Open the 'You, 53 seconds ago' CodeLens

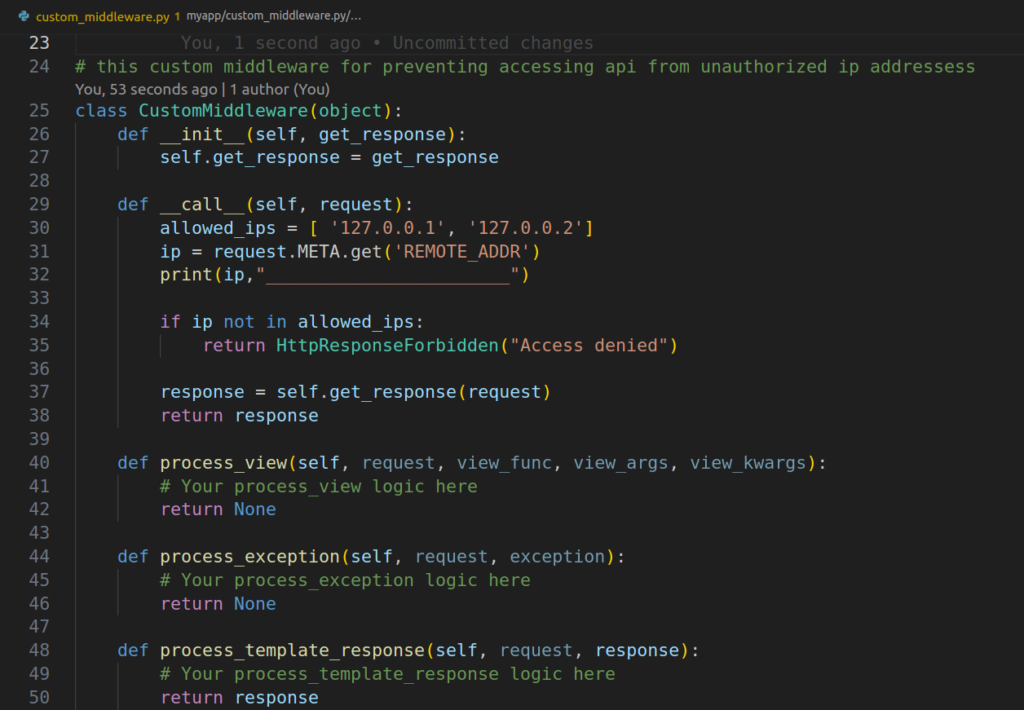(x=146, y=89)
